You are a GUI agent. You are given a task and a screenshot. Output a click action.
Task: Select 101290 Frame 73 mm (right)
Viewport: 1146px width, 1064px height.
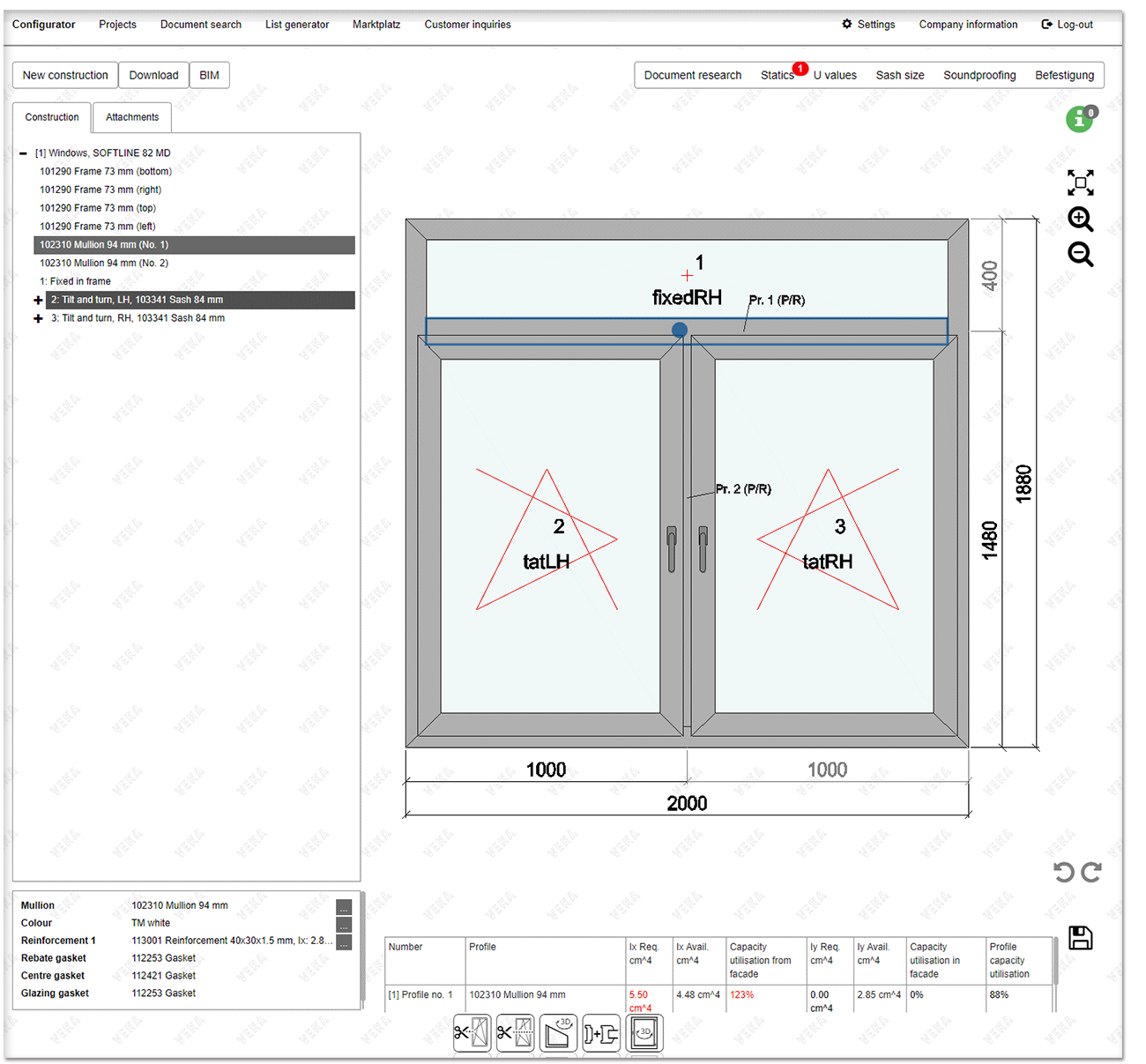100,190
